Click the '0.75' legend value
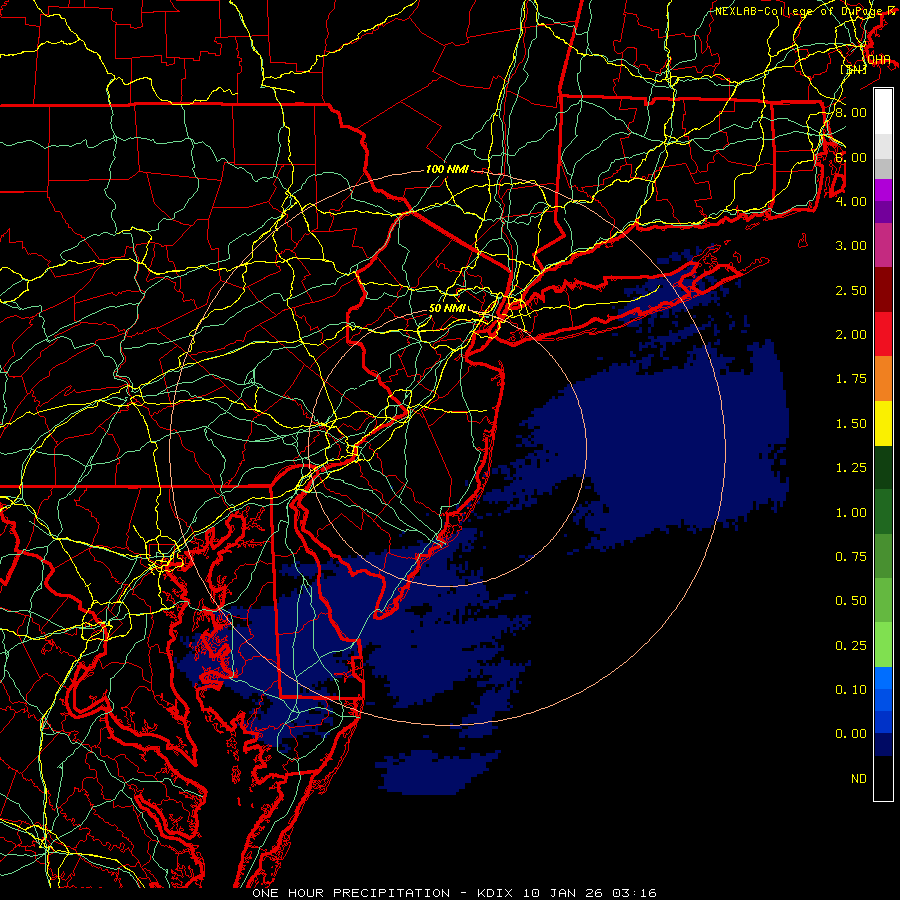Viewport: 900px width, 900px height. point(851,557)
